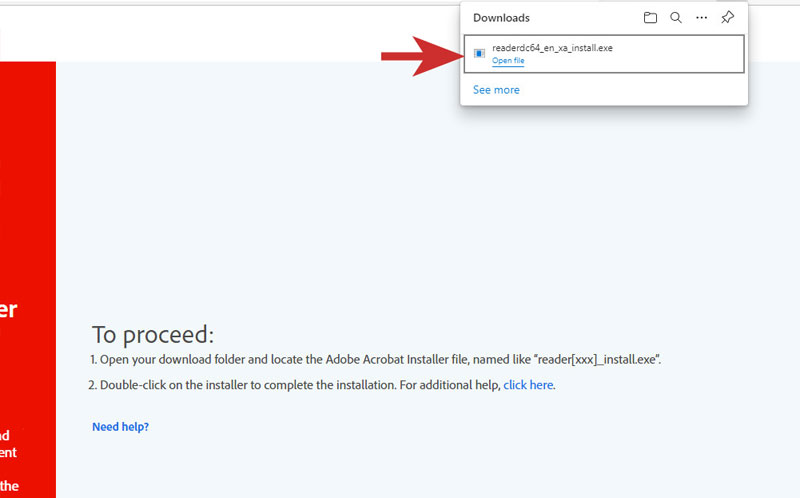This screenshot has height=498, width=800.
Task: Click the Downloads panel title
Action: point(501,18)
